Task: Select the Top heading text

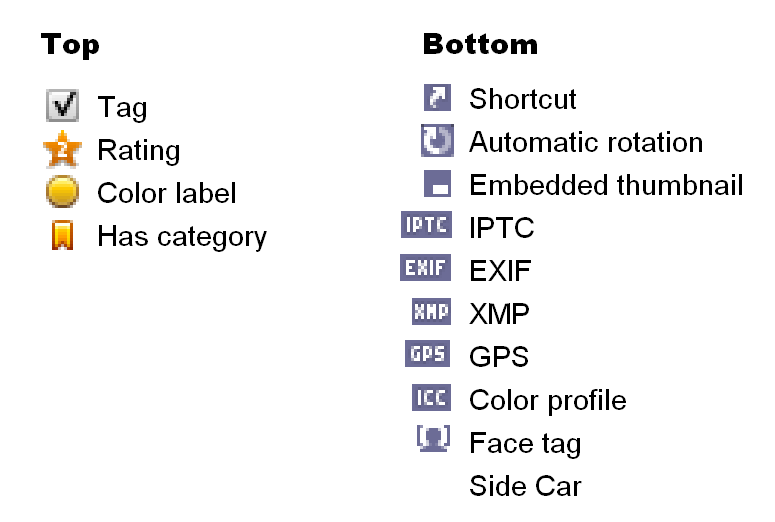Action: point(70,45)
